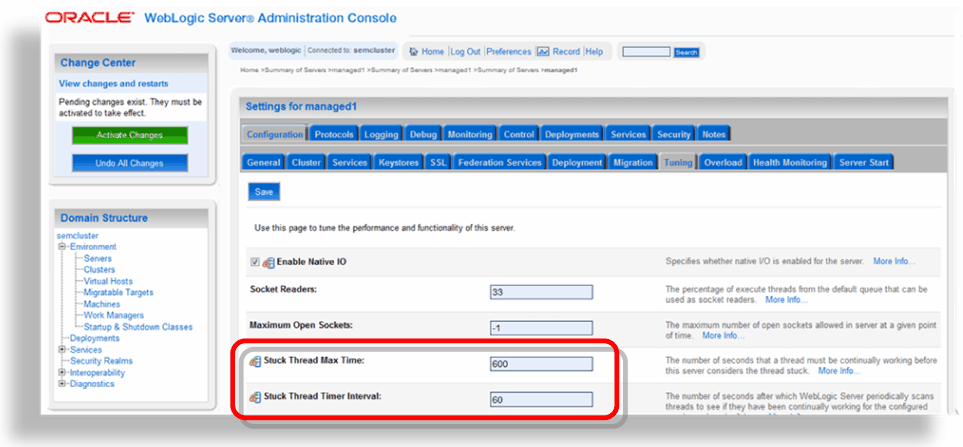Open the Security tab

tap(674, 134)
